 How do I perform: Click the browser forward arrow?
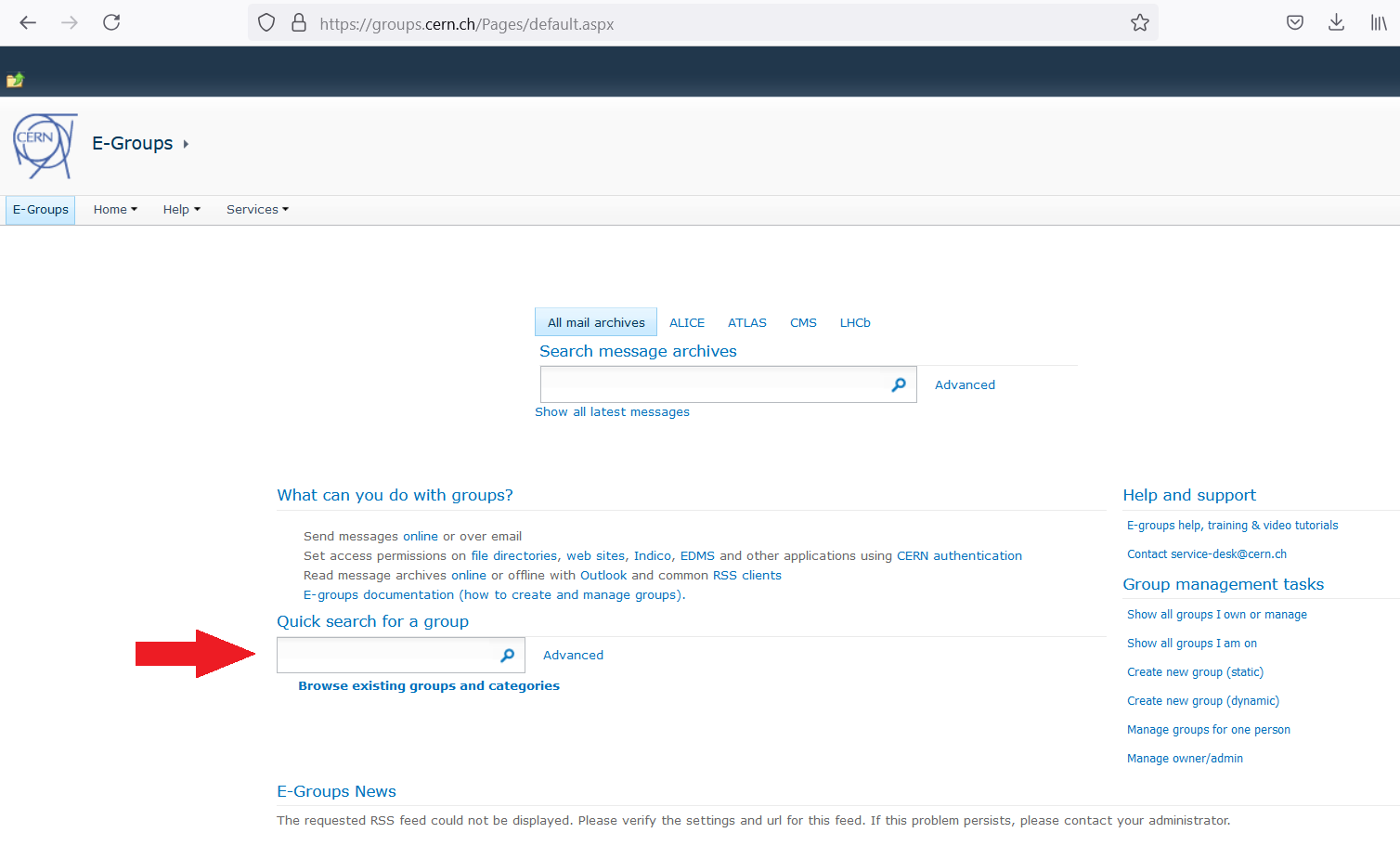70,22
